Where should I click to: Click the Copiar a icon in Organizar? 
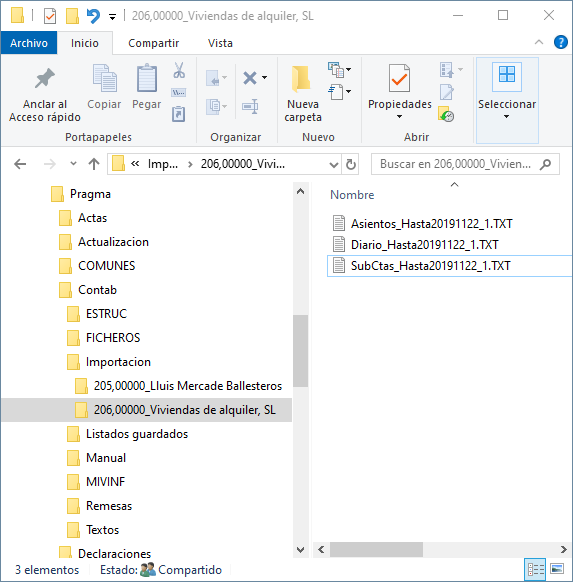coord(214,107)
